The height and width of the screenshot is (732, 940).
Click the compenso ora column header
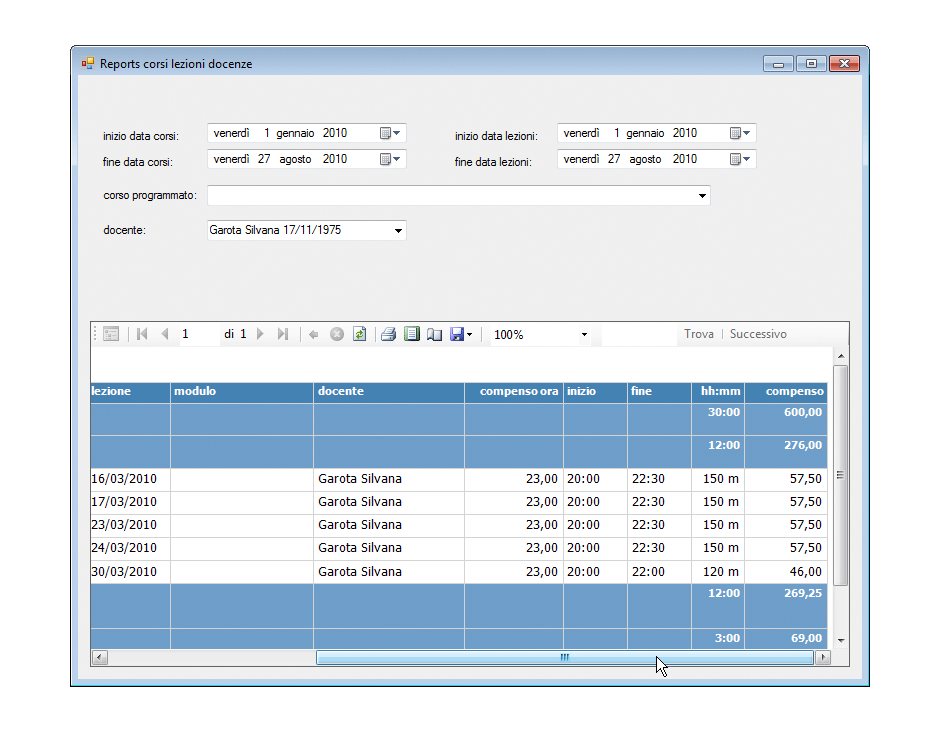(514, 391)
